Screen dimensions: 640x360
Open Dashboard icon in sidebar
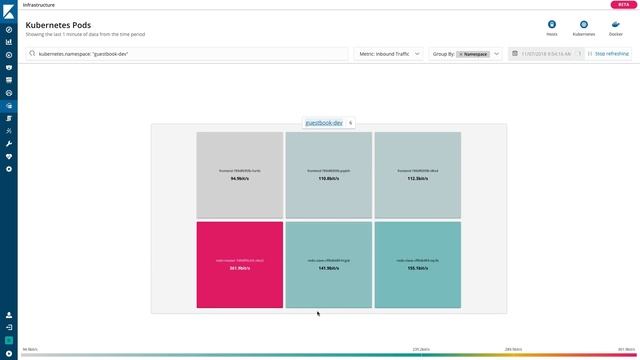[x=9, y=55]
